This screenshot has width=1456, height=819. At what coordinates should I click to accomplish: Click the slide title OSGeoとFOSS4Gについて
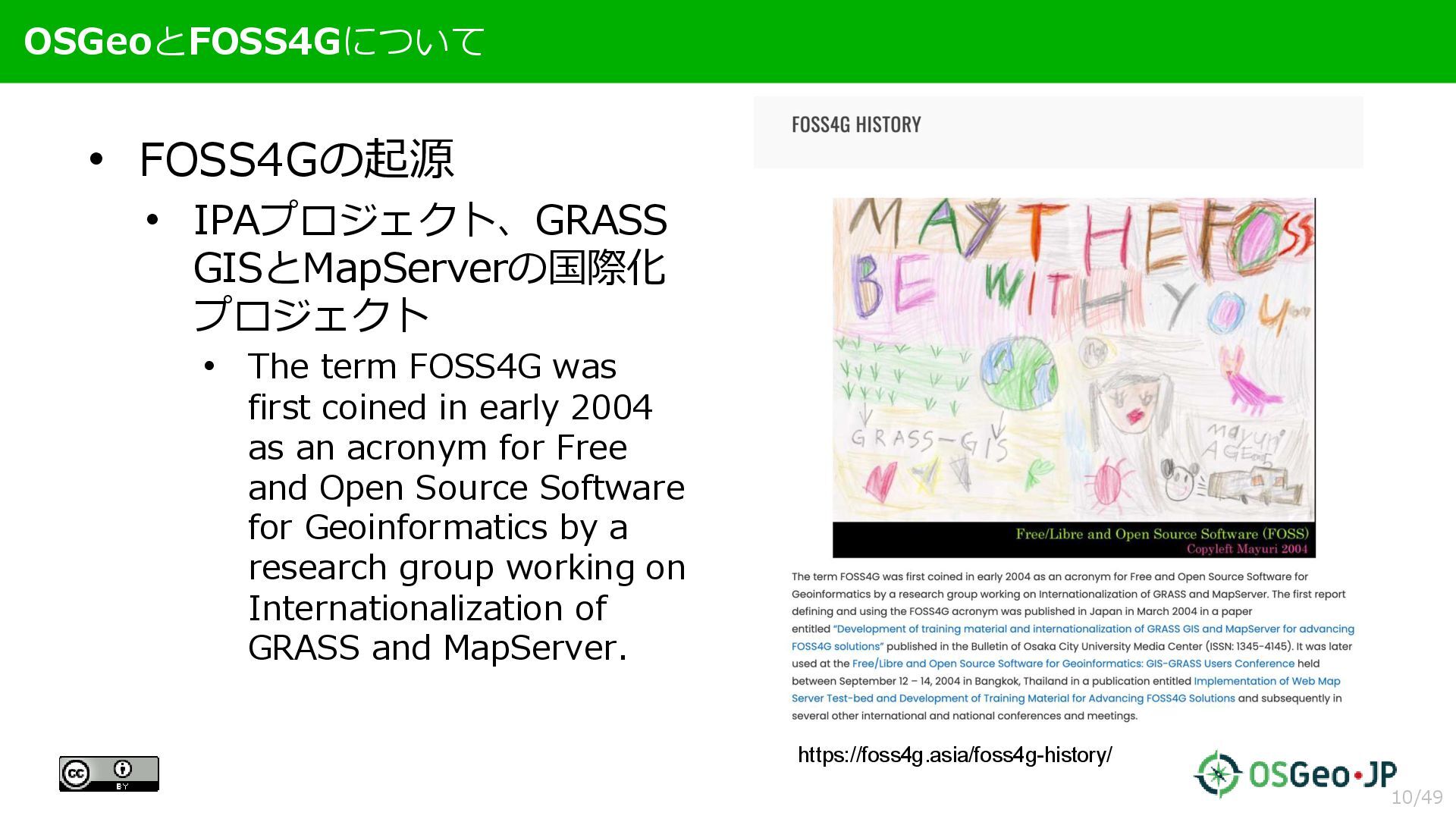click(x=254, y=42)
